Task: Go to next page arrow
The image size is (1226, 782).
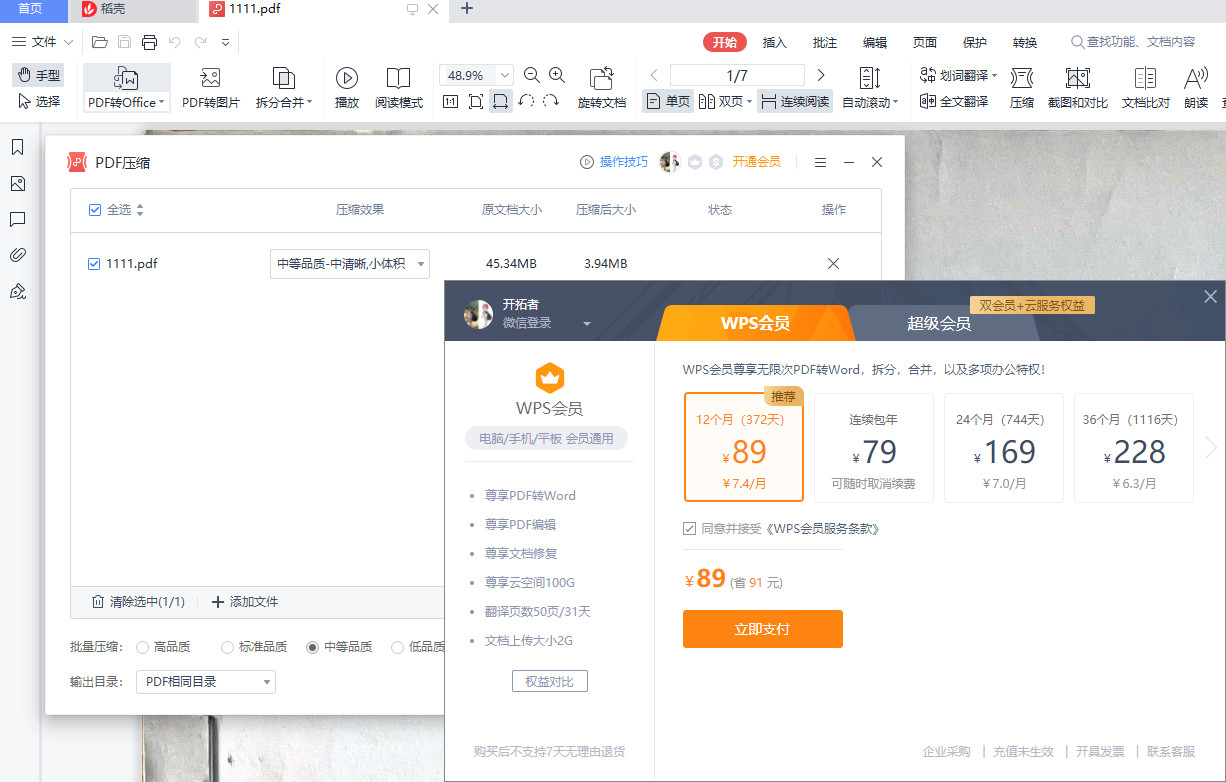Action: pyautogui.click(x=821, y=75)
